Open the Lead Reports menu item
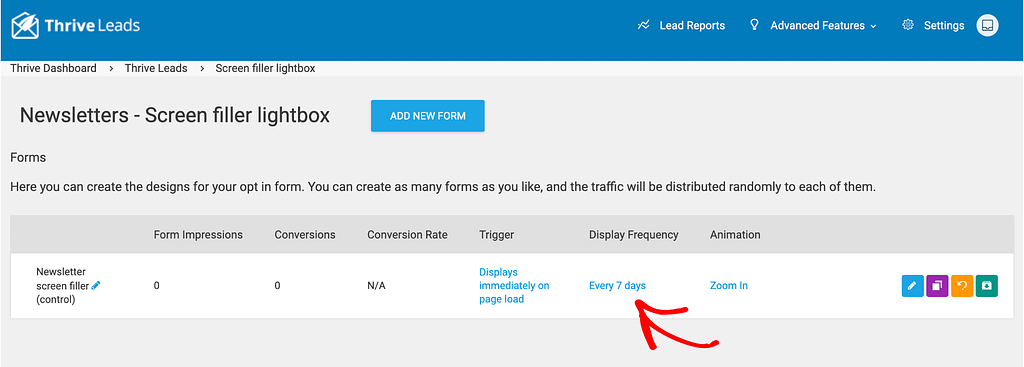The image size is (1024, 367). tap(692, 25)
